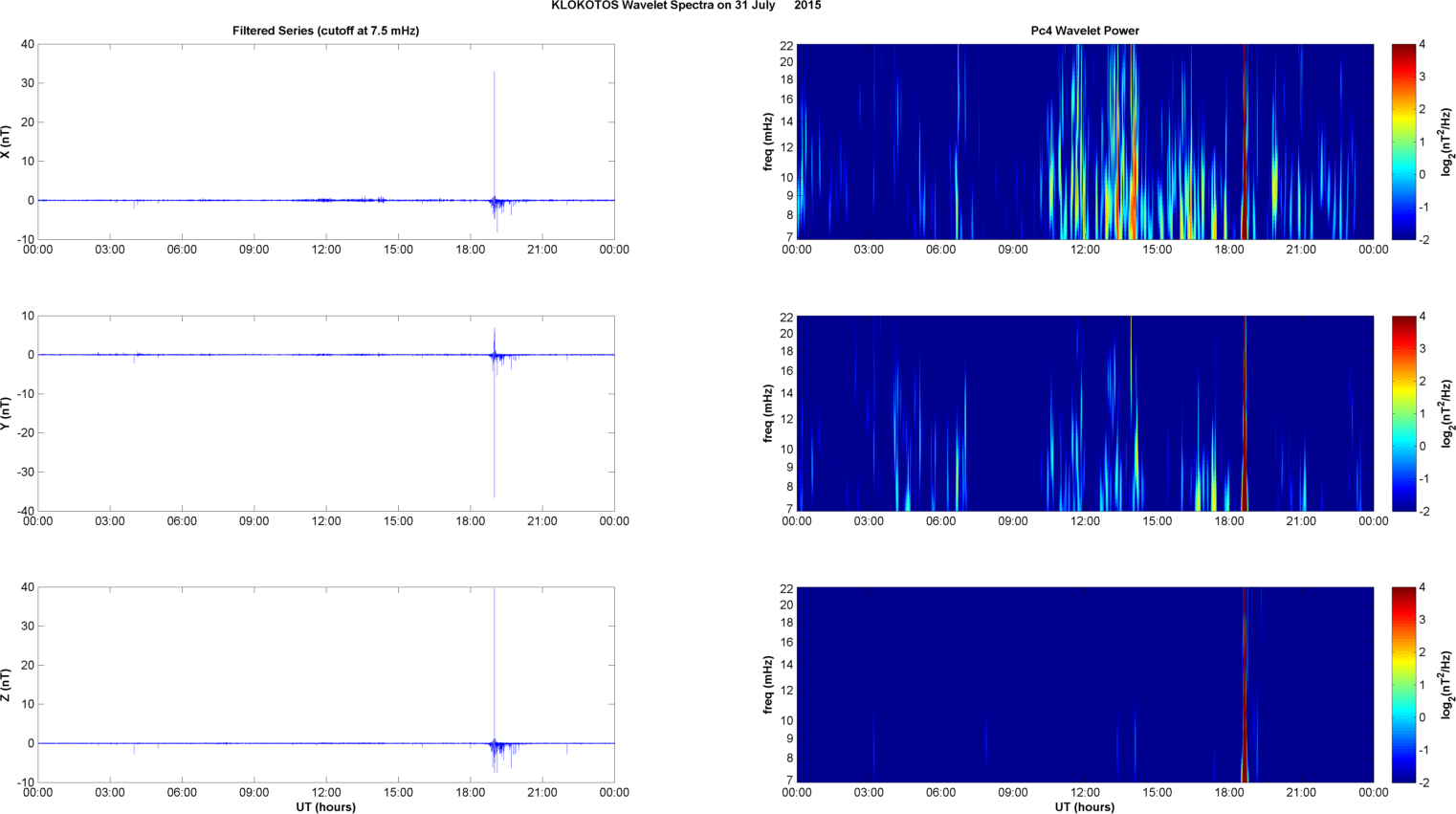Select UT (hours) label under bottom spectrum
This screenshot has height=814, width=1456.
coord(1085,806)
